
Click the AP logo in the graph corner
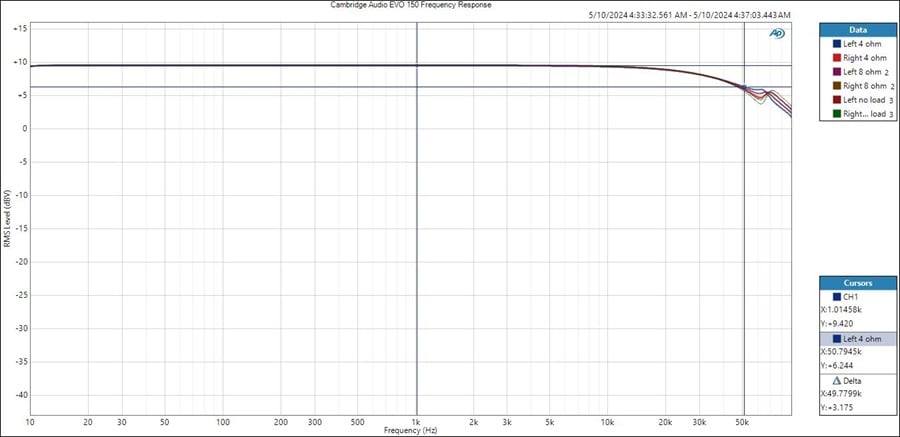click(x=777, y=33)
